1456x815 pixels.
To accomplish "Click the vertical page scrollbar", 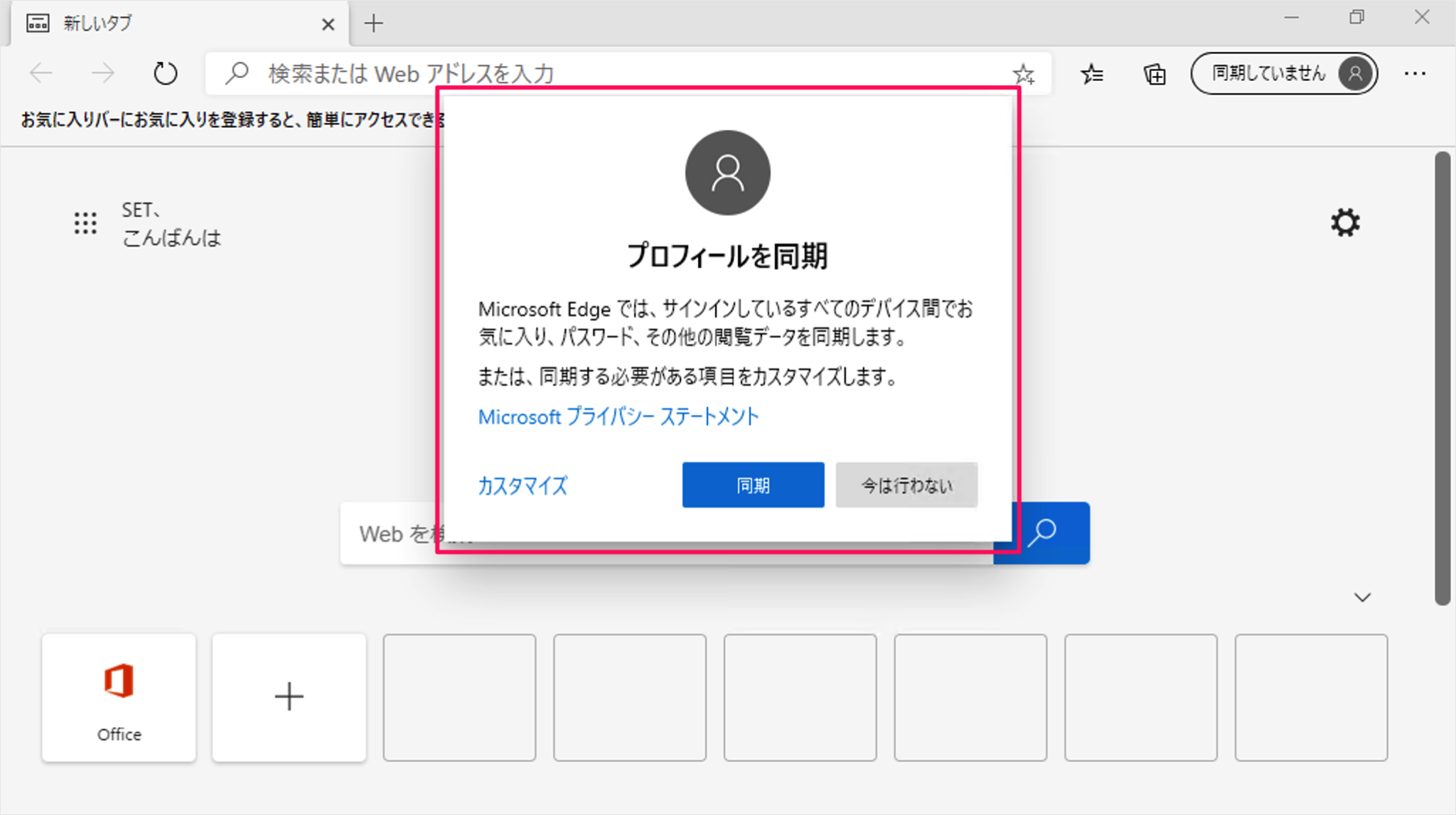I will 1442,378.
